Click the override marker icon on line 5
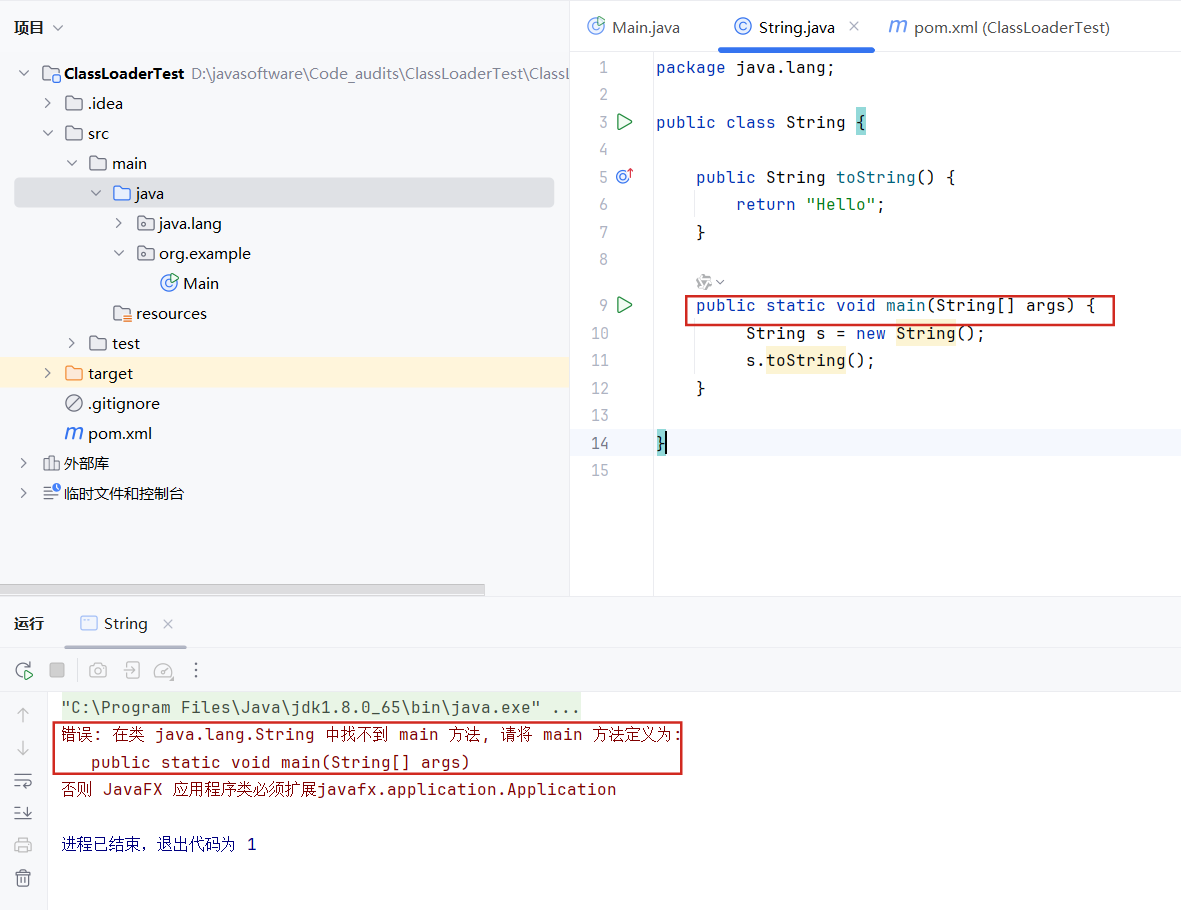Image resolution: width=1182 pixels, height=910 pixels. coord(625,176)
